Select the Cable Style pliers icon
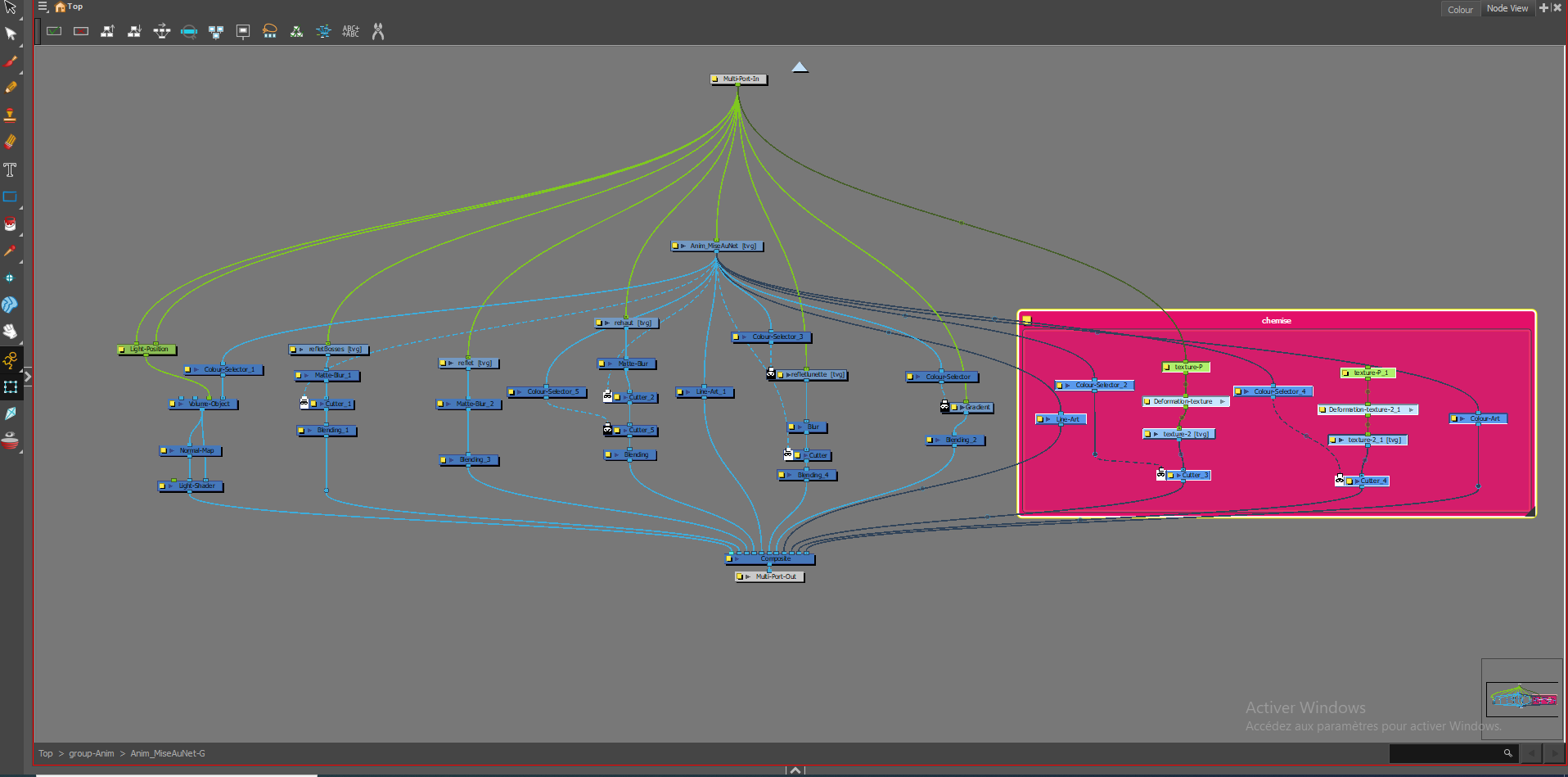 pos(377,31)
